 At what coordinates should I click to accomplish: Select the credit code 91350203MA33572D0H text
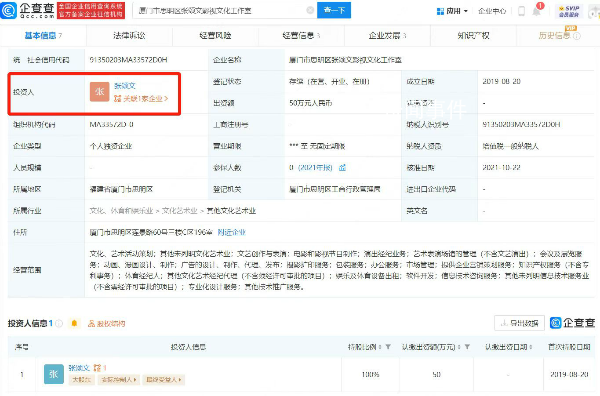tap(128, 60)
